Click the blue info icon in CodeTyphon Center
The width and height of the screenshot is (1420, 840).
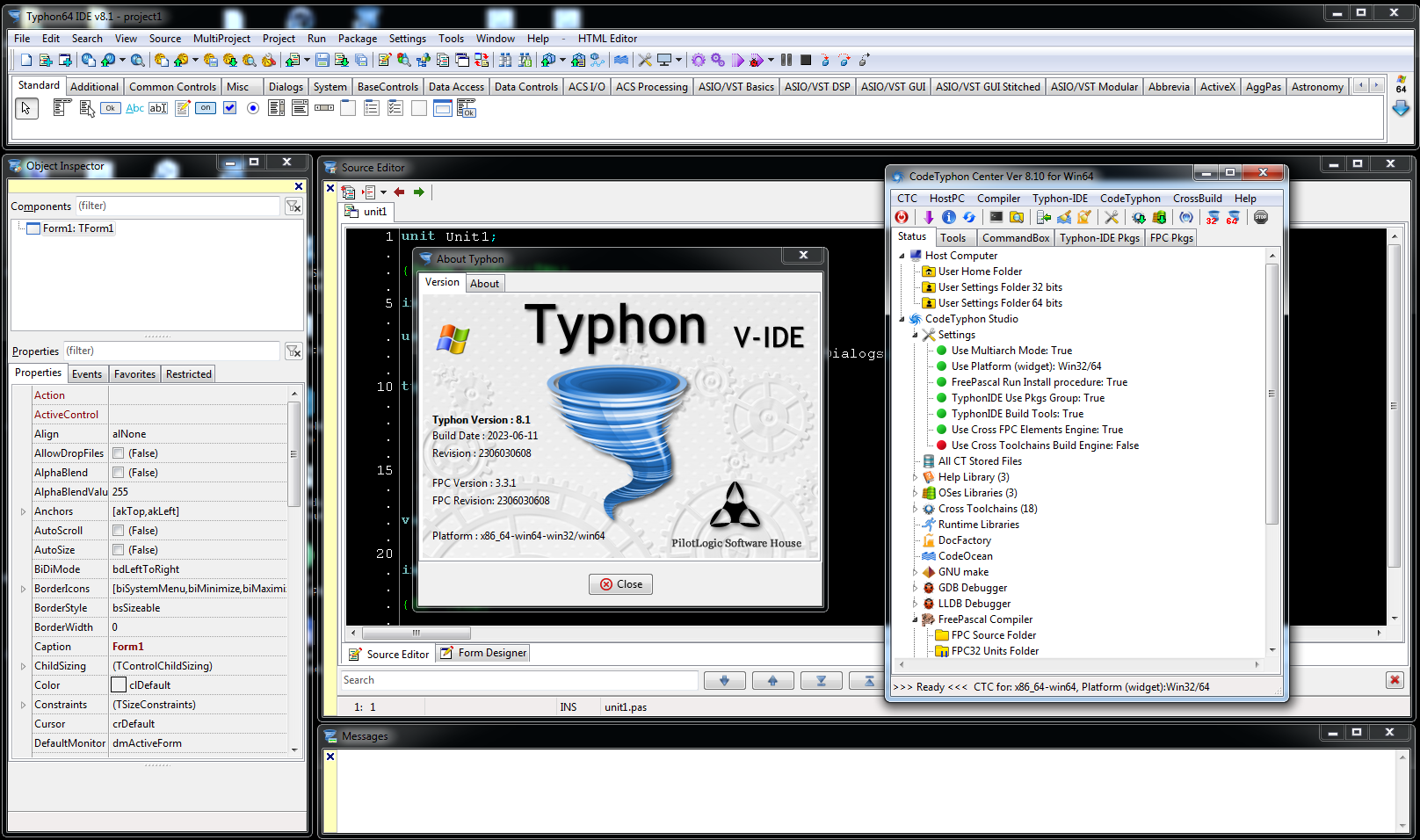[x=949, y=217]
